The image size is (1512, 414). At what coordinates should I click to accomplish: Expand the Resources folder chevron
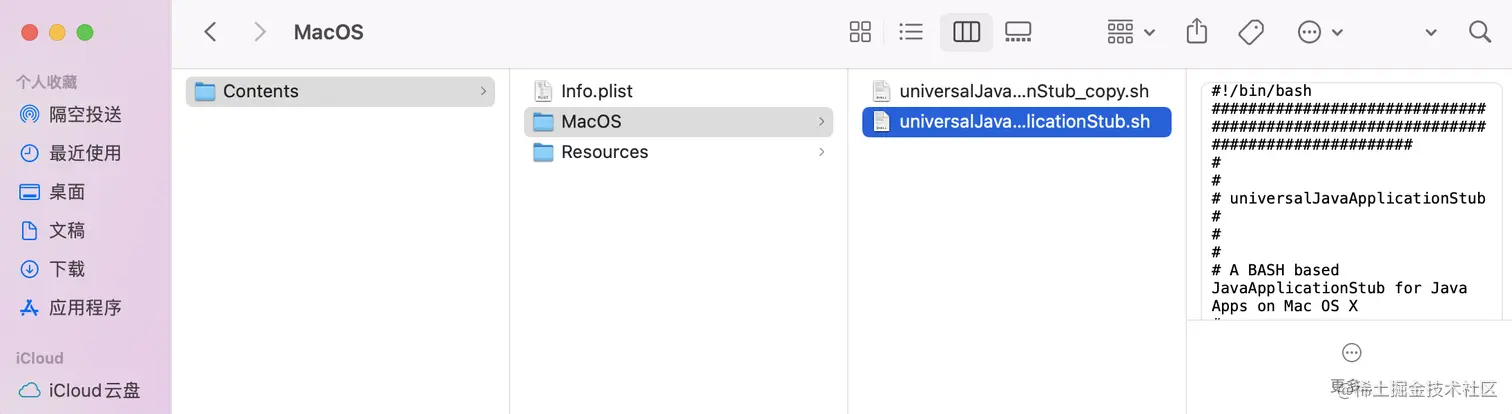(x=822, y=152)
